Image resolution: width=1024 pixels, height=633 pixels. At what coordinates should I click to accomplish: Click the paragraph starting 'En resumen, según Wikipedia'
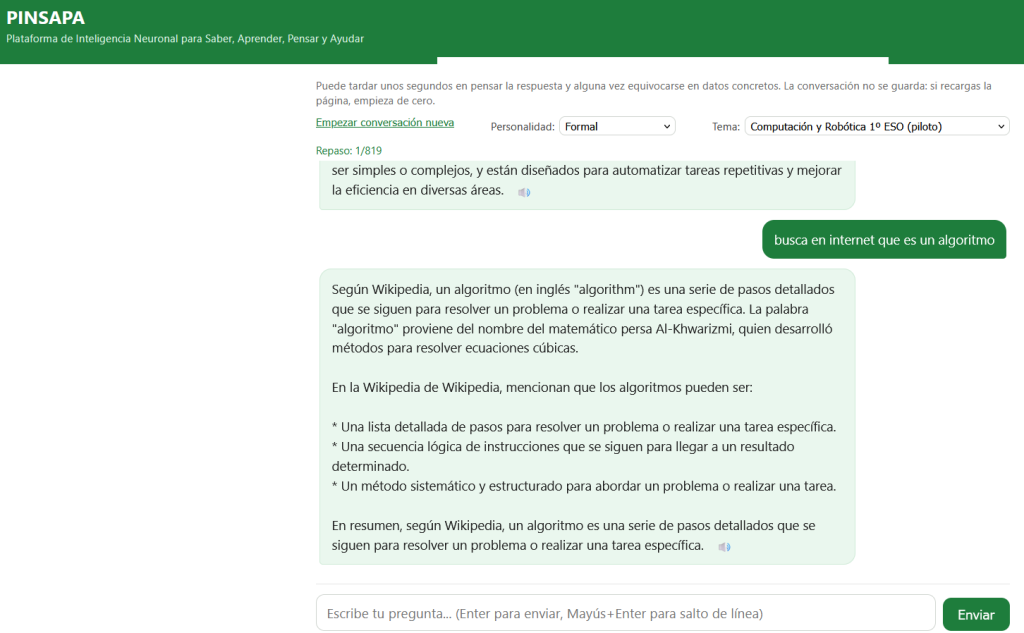click(573, 535)
